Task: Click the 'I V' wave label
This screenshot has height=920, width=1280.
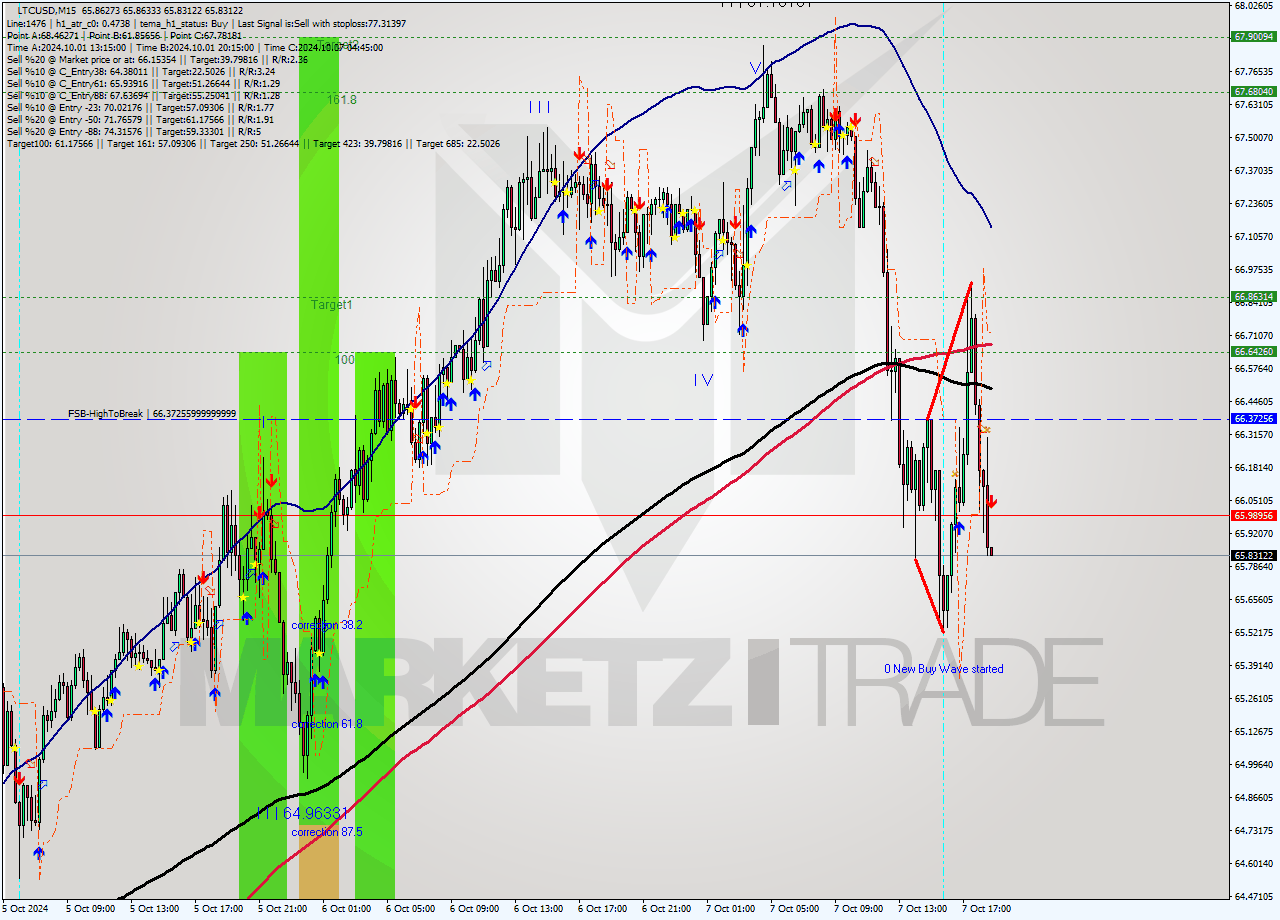Action: point(703,380)
